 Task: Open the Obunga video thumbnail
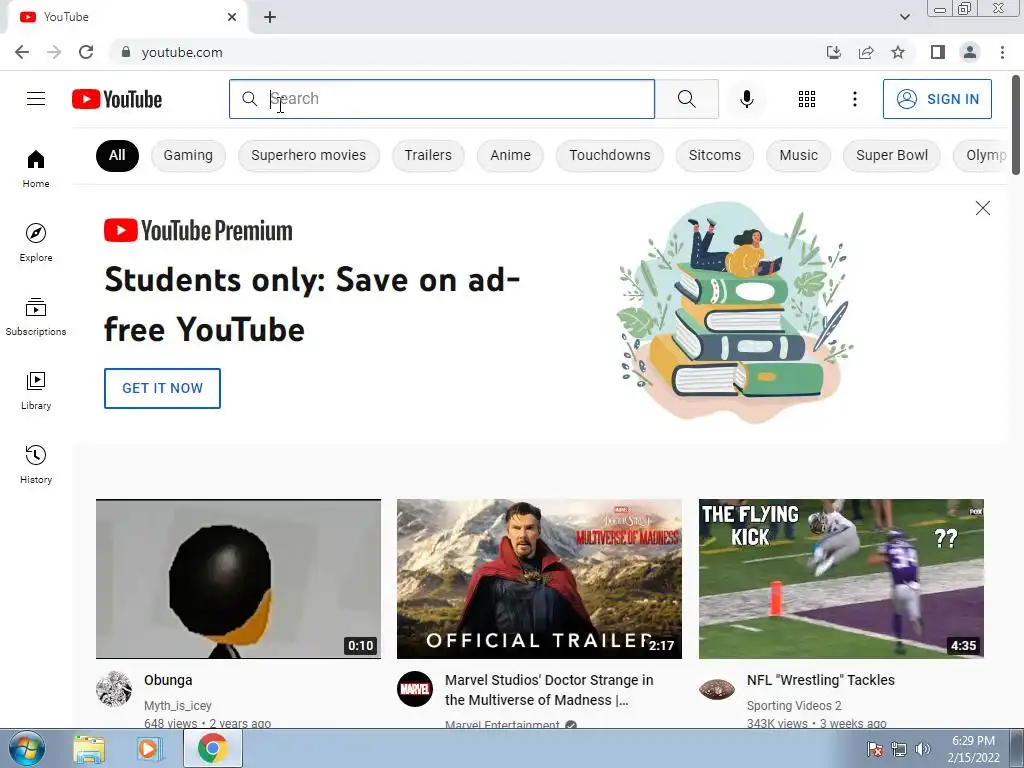click(x=238, y=579)
